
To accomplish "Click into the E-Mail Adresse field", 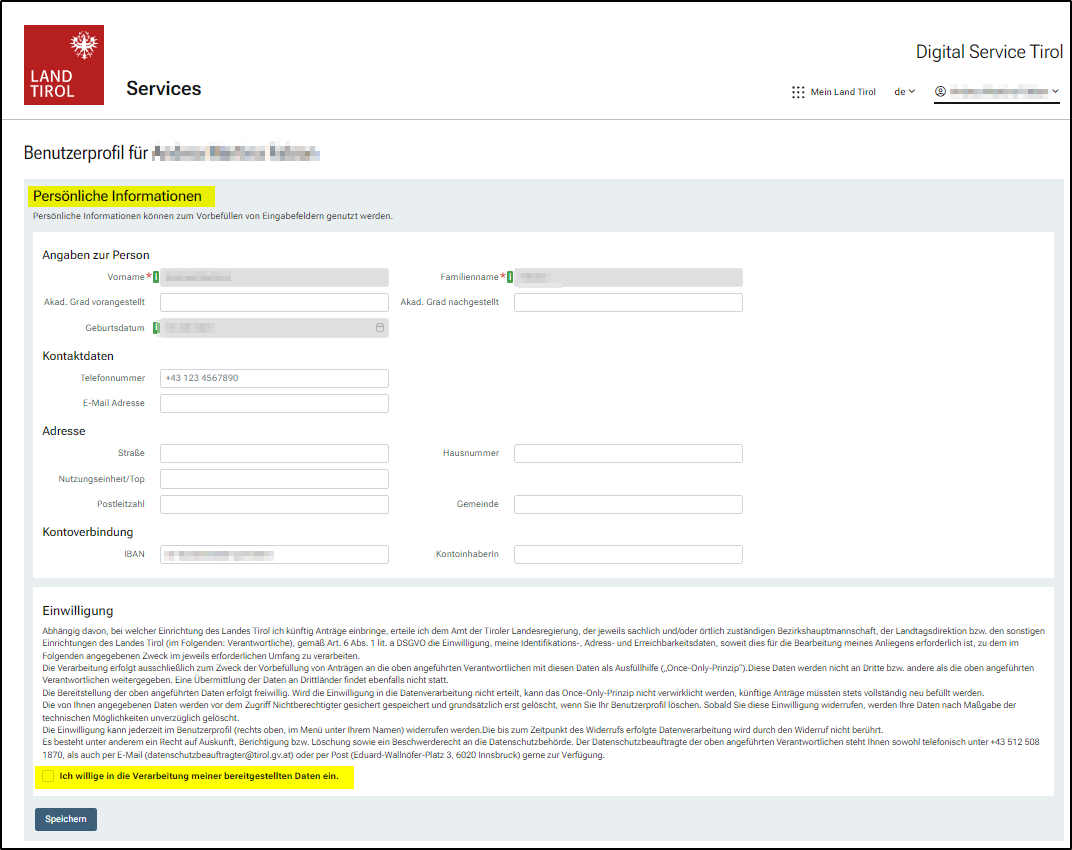I will pyautogui.click(x=274, y=403).
